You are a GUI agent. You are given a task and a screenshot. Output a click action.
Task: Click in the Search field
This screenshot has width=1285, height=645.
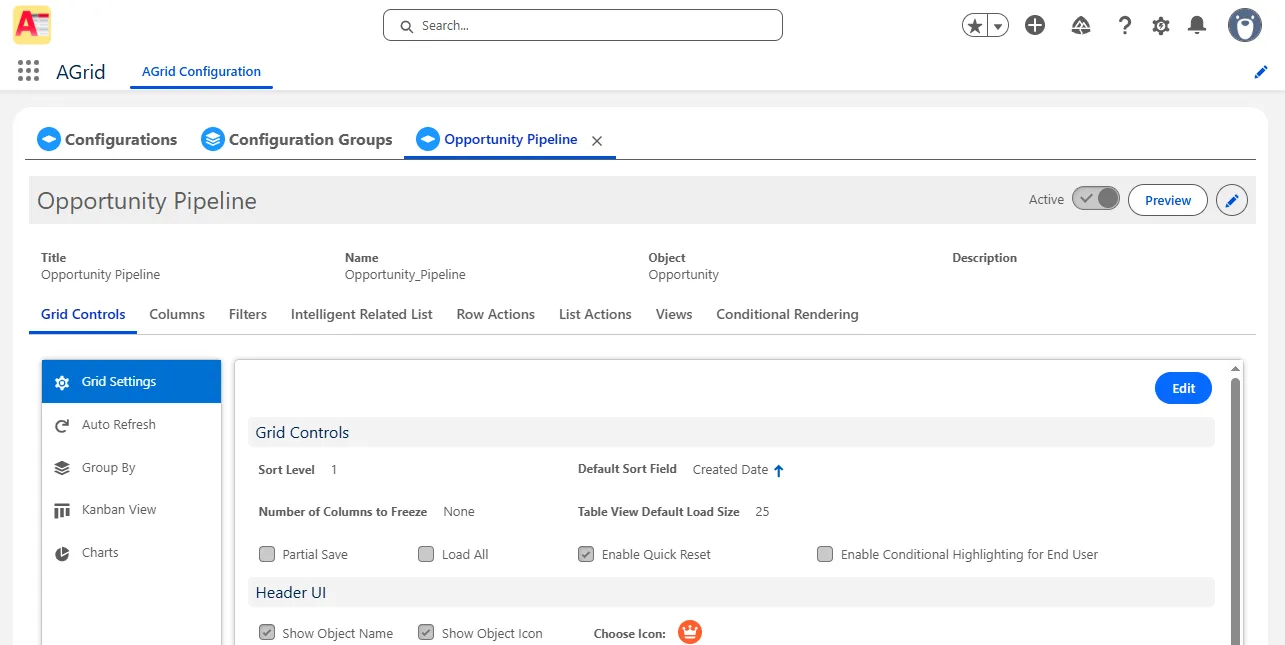pyautogui.click(x=583, y=26)
